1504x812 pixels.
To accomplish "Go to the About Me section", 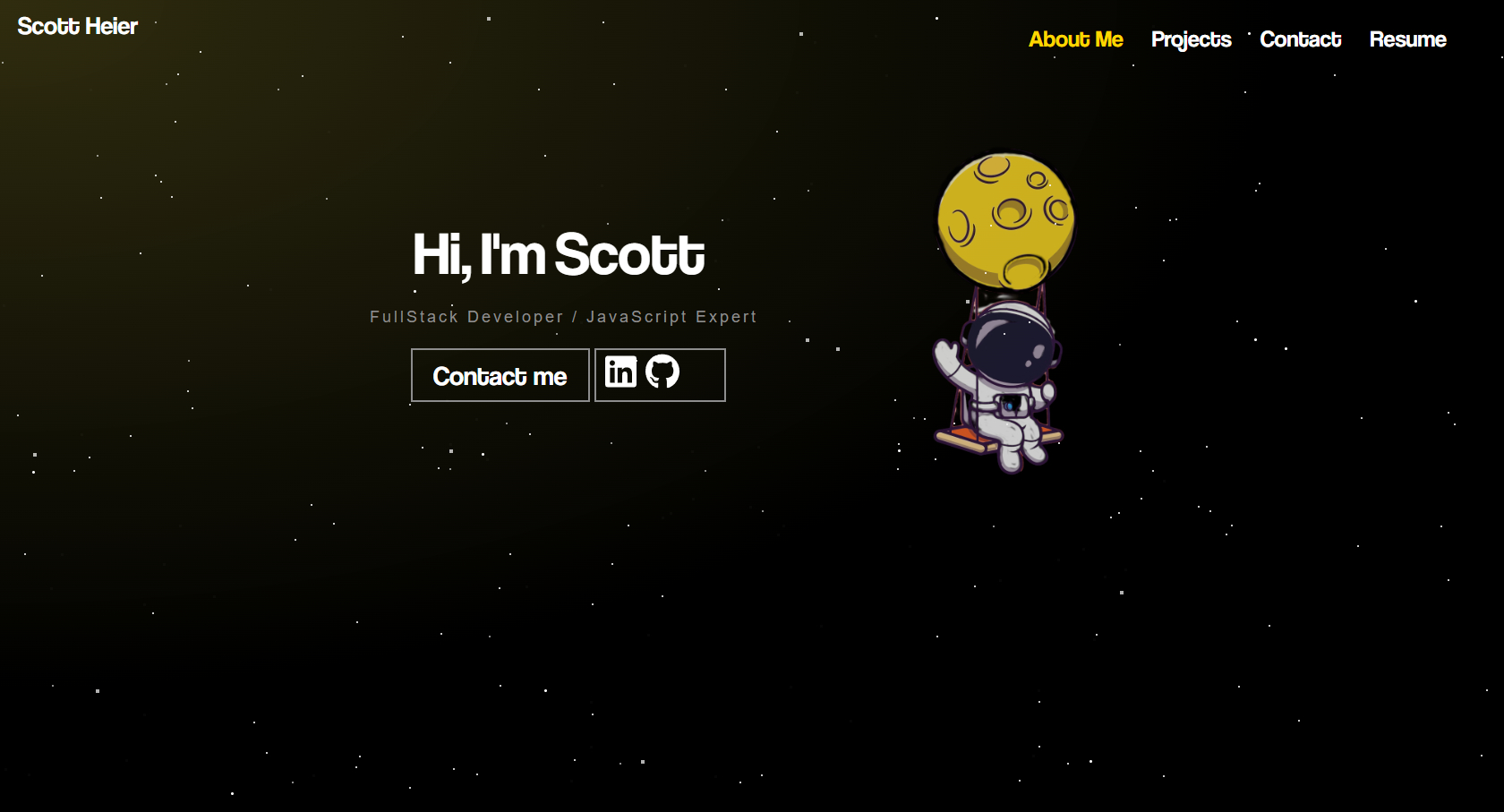I will coord(1075,39).
